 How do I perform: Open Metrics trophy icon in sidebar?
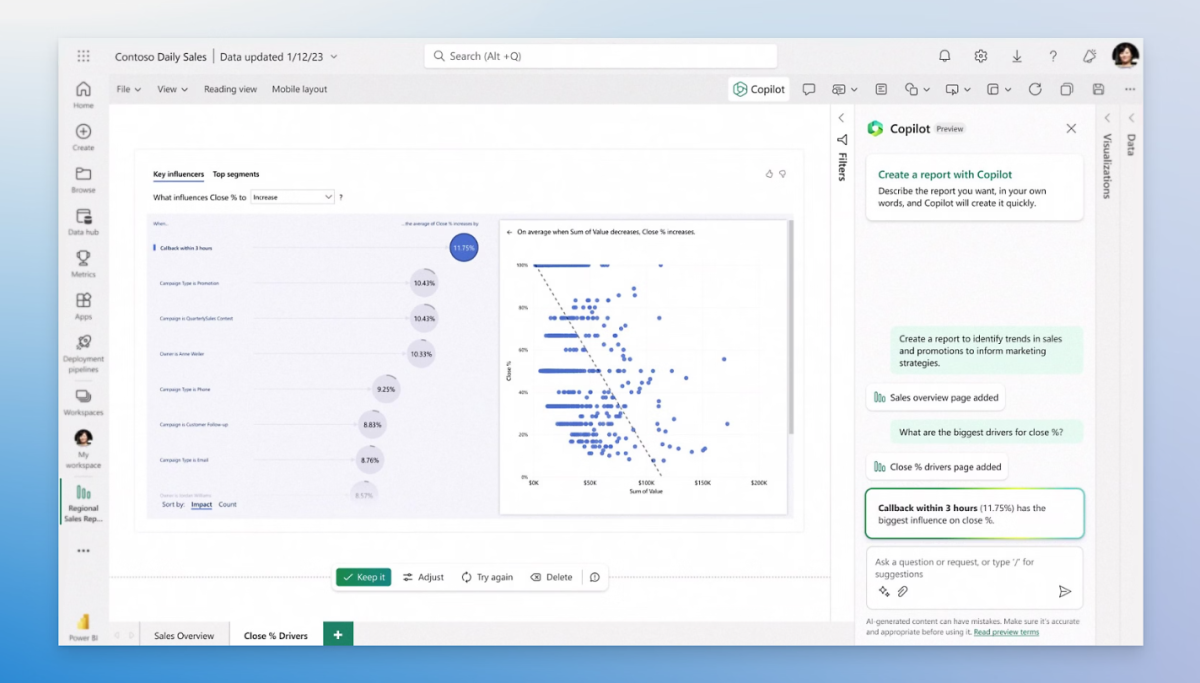83,263
